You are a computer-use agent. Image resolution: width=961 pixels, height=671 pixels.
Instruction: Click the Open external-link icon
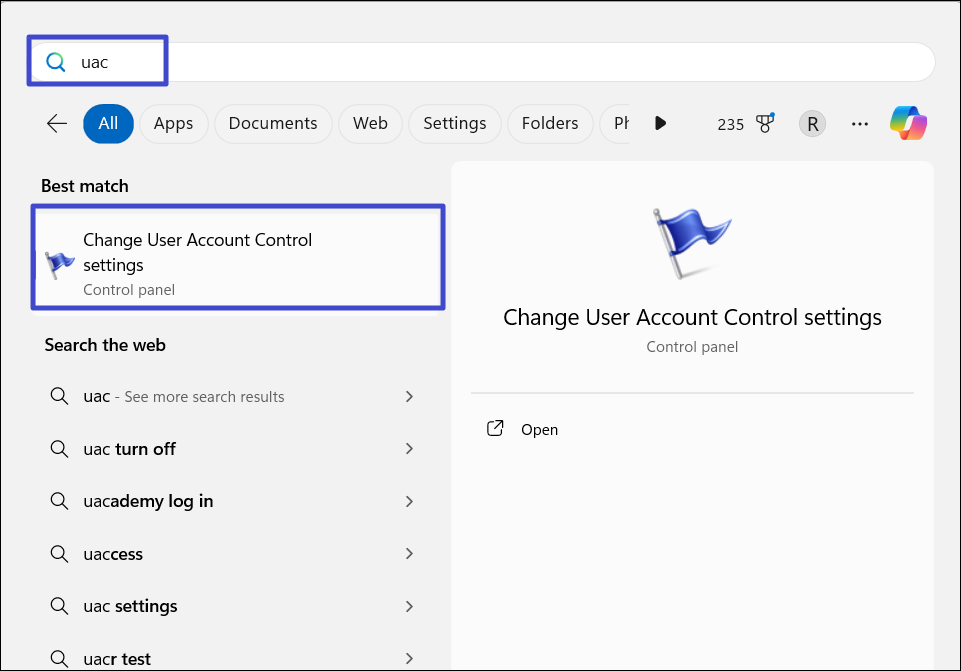[x=494, y=429]
